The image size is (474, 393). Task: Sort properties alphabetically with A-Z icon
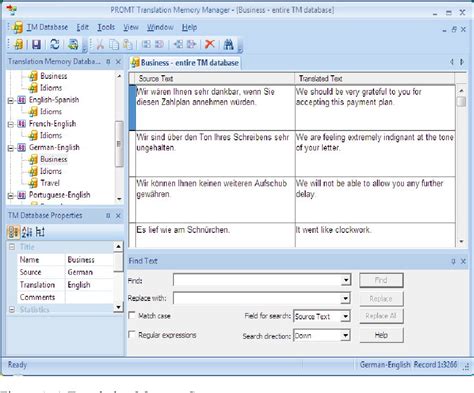click(x=27, y=232)
